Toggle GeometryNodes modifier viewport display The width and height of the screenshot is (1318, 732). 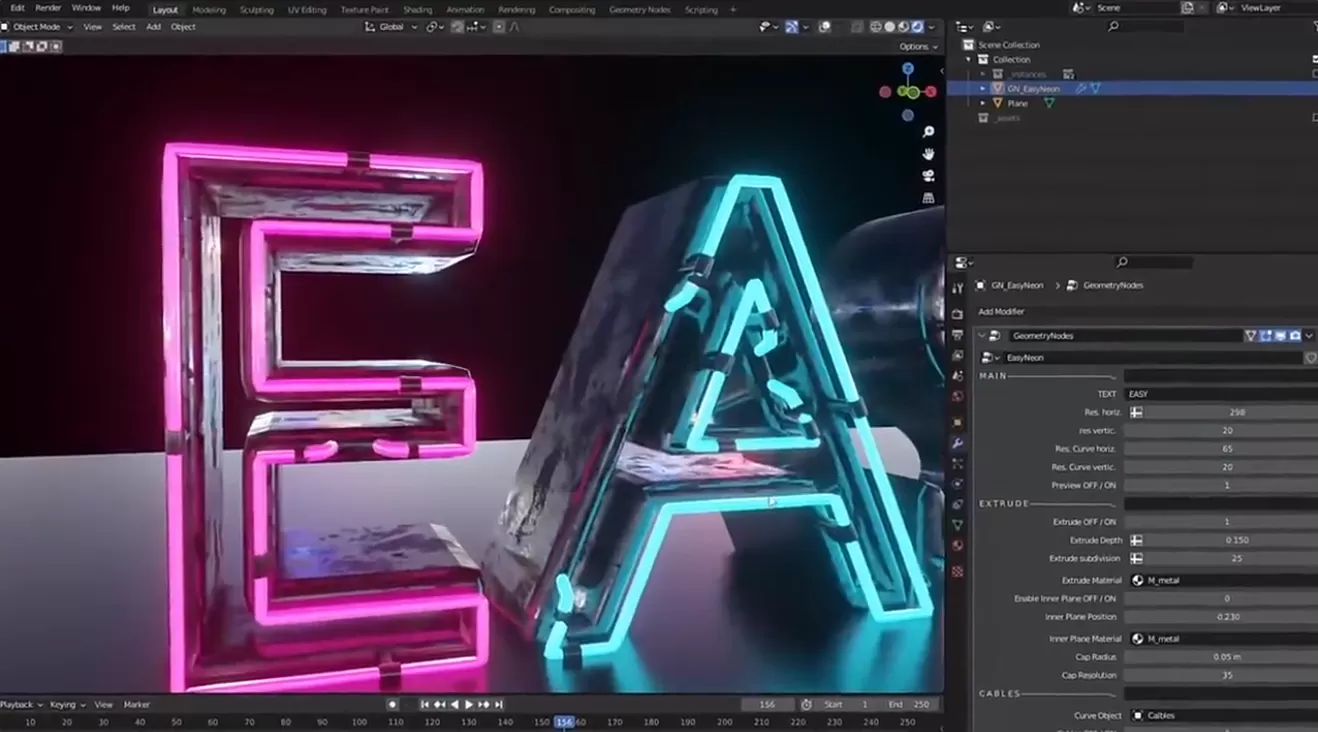coord(1280,336)
